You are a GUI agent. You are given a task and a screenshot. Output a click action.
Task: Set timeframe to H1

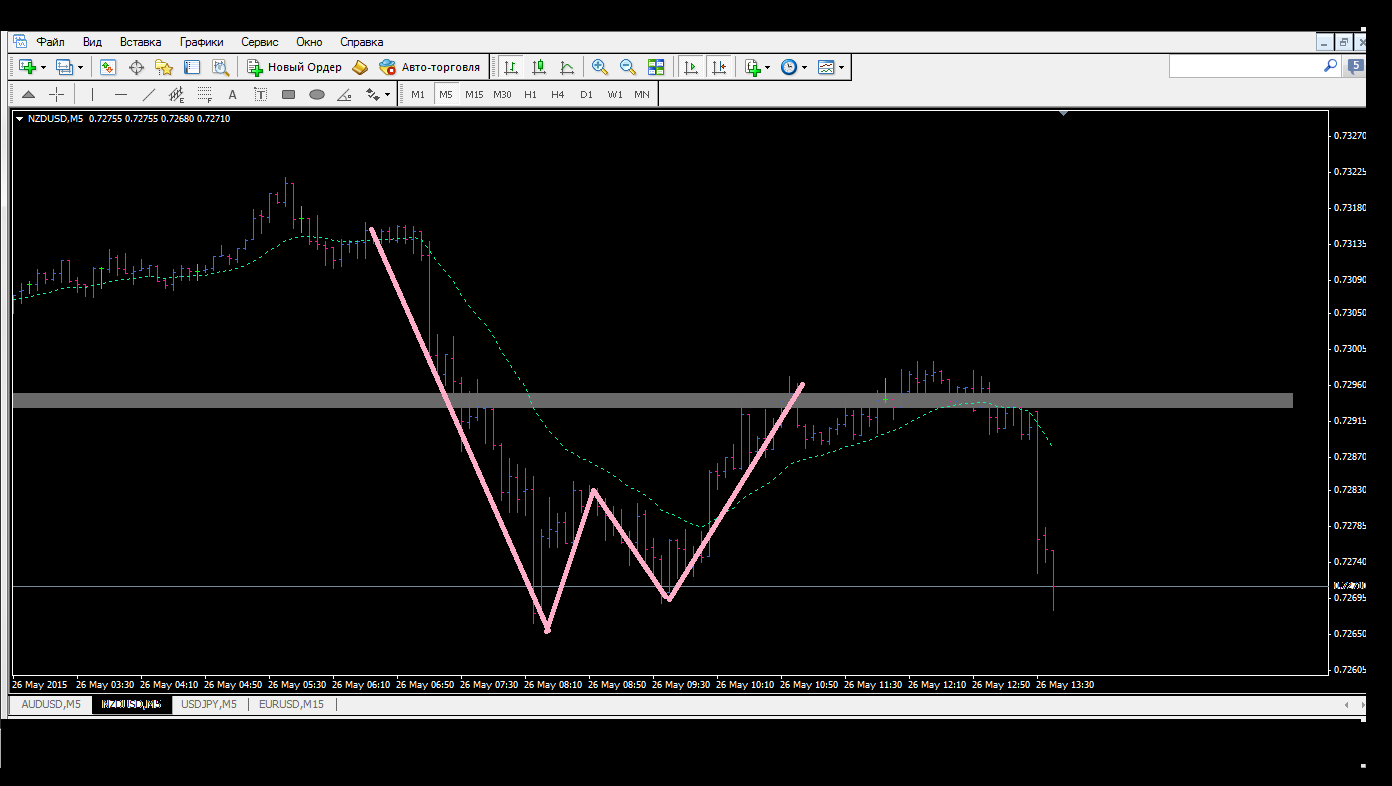click(x=530, y=95)
